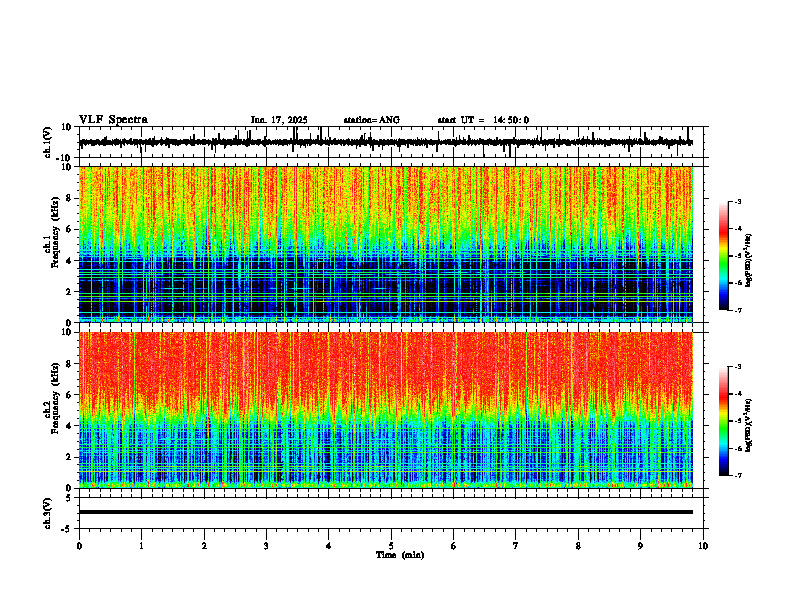
Task: Click the "ch.1(V)" y-axis label
Action: click(x=48, y=142)
